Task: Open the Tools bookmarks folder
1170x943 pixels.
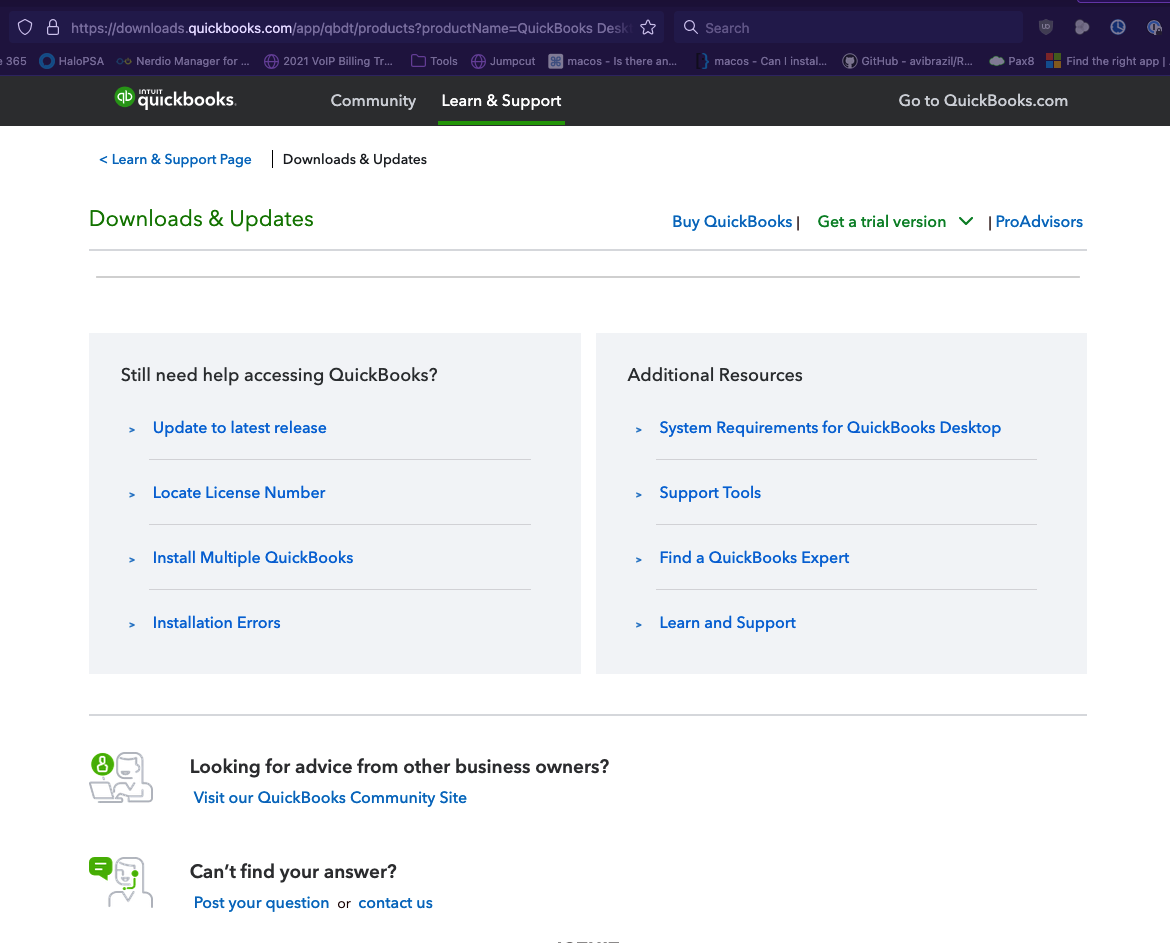Action: (x=434, y=61)
